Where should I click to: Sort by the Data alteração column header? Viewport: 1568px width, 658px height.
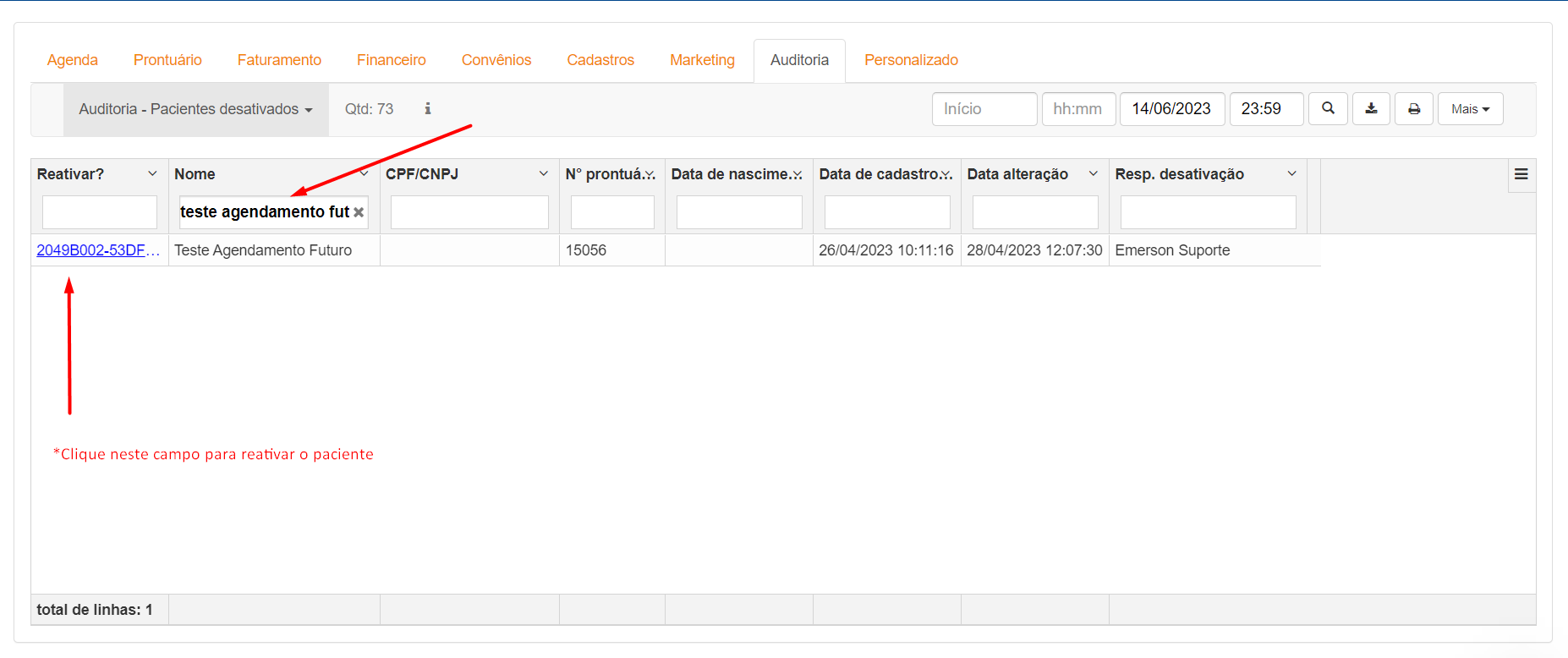pyautogui.click(x=1017, y=174)
